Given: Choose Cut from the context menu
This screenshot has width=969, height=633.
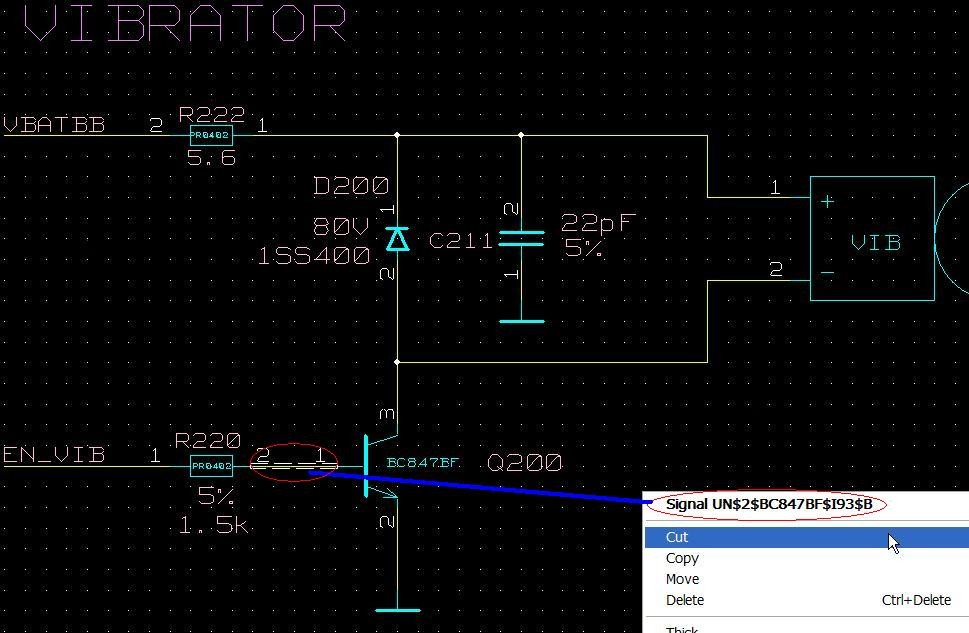Looking at the screenshot, I should 677,537.
